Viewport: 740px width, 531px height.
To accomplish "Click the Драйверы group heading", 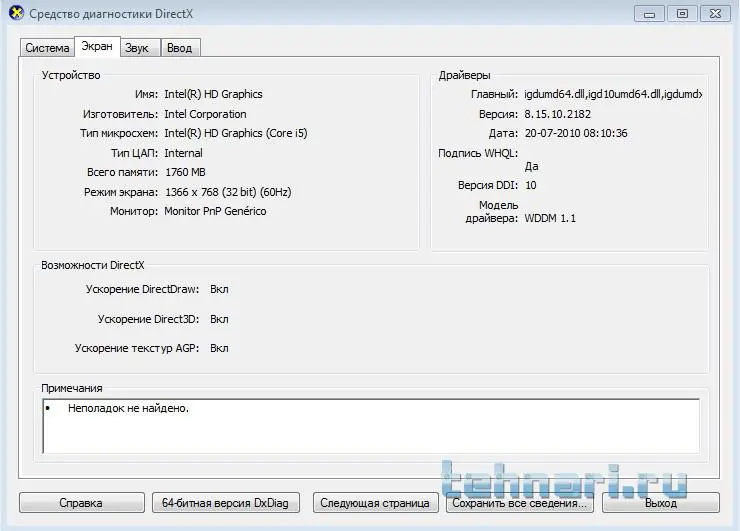I will [464, 76].
